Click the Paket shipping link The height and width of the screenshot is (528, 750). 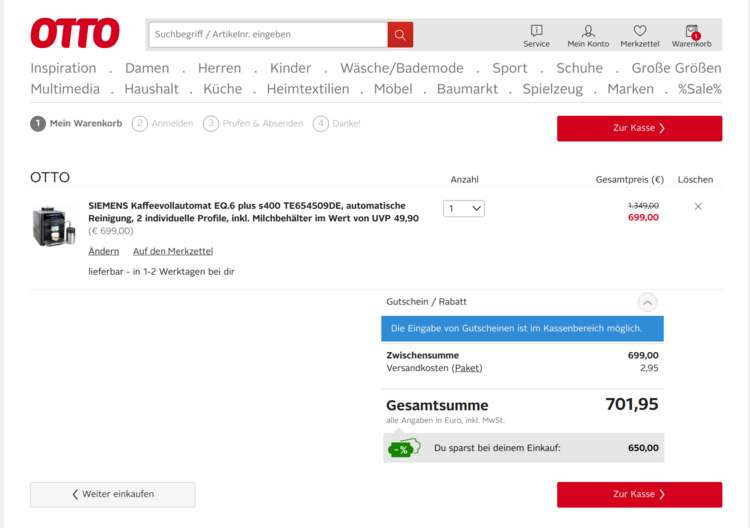click(467, 368)
